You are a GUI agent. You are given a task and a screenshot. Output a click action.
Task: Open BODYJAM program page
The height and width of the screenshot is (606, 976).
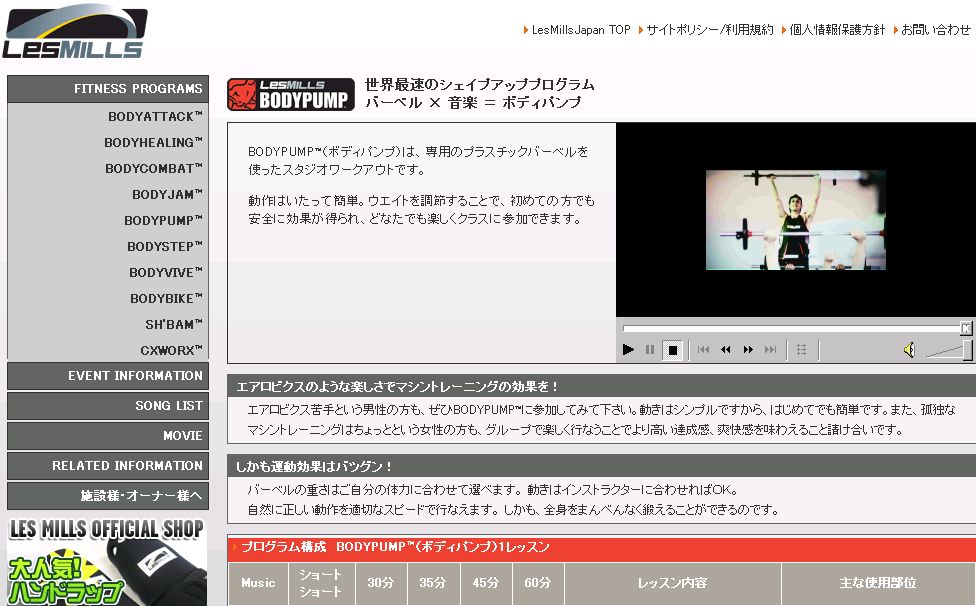pyautogui.click(x=167, y=195)
